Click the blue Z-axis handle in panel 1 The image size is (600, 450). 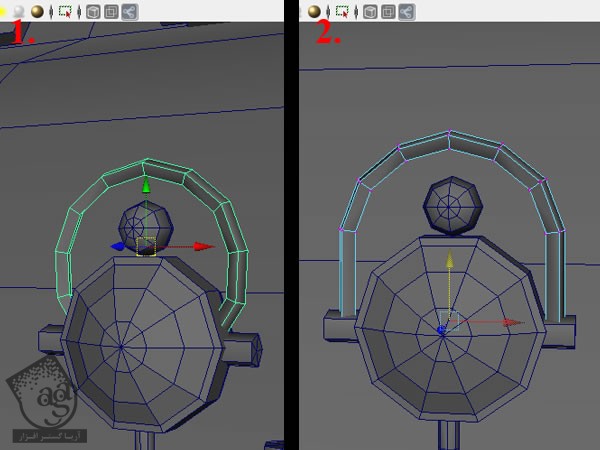pos(118,246)
